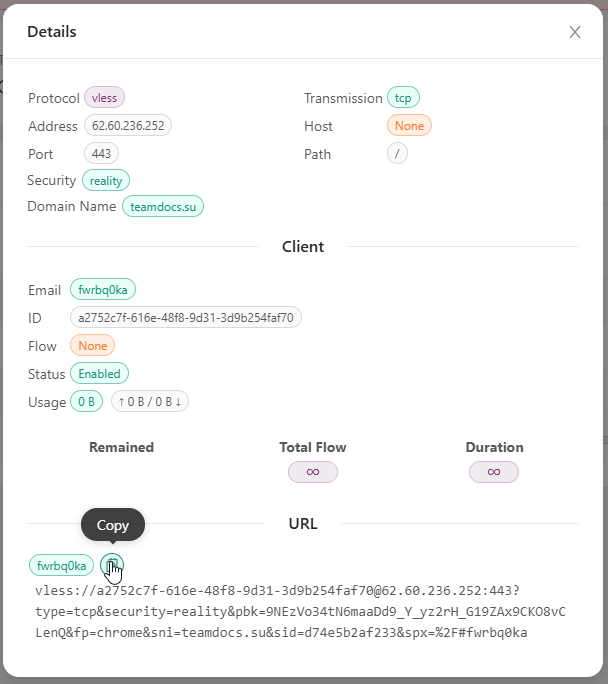Screen dimensions: 608x684
Task: Click the fwrbq0ka tag under URL
Action: tap(62, 565)
